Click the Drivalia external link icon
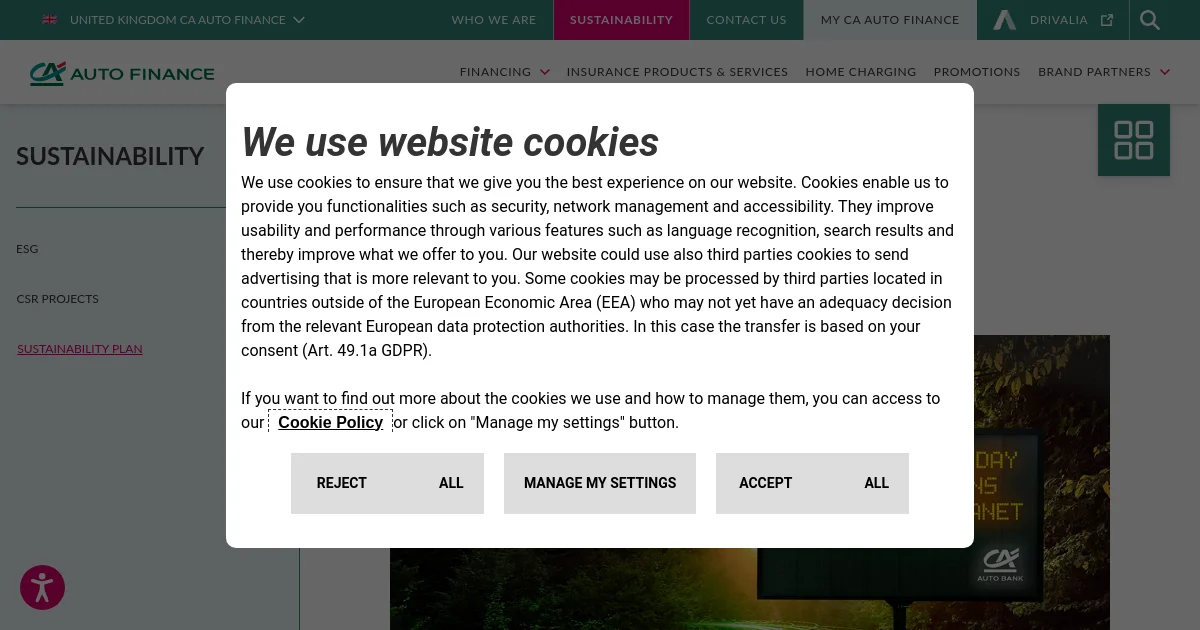 1107,20
